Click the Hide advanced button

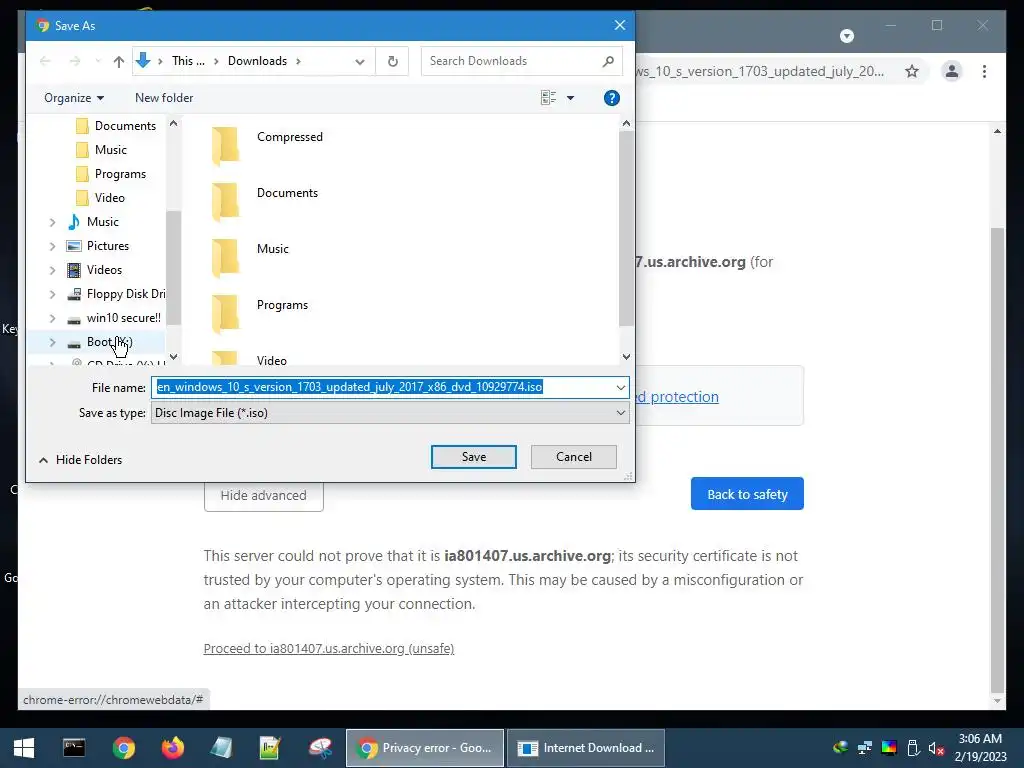263,496
